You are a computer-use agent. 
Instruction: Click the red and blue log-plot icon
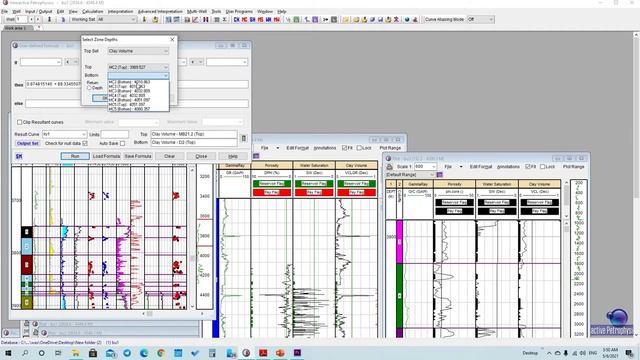[x=205, y=19]
